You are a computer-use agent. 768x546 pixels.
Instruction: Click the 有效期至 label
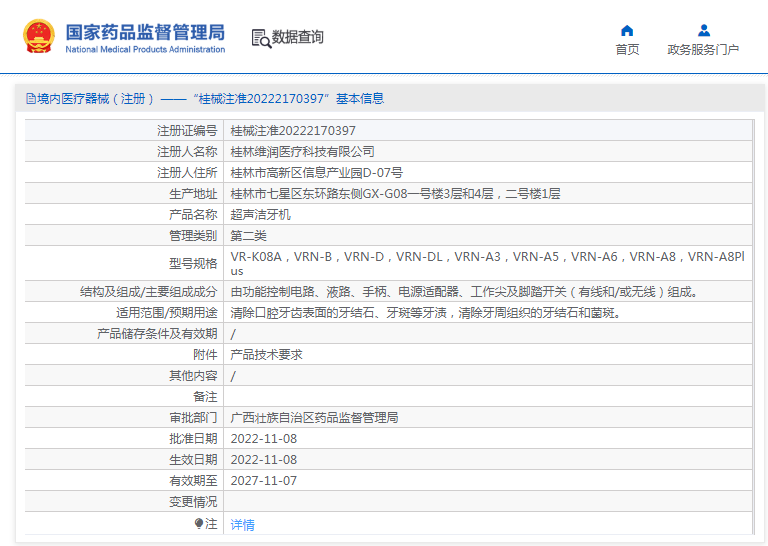[193, 481]
